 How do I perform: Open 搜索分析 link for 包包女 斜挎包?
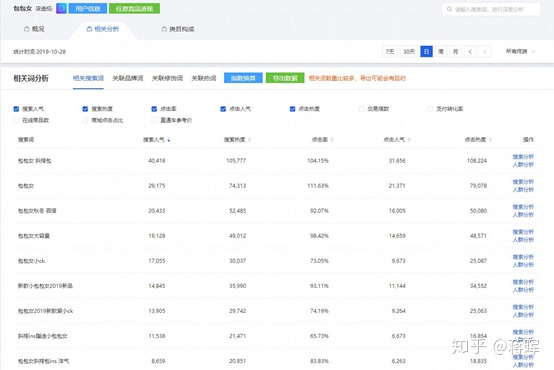(523, 157)
